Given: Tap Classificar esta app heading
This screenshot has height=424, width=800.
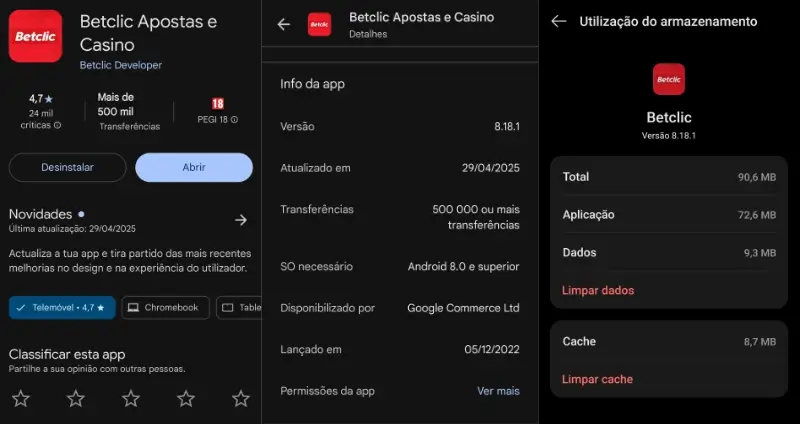Looking at the screenshot, I should (67, 355).
